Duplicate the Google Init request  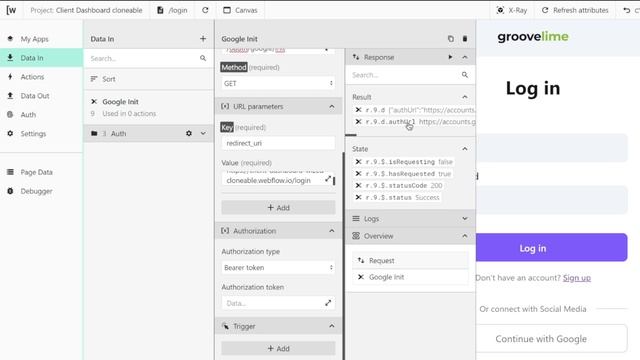pos(451,39)
